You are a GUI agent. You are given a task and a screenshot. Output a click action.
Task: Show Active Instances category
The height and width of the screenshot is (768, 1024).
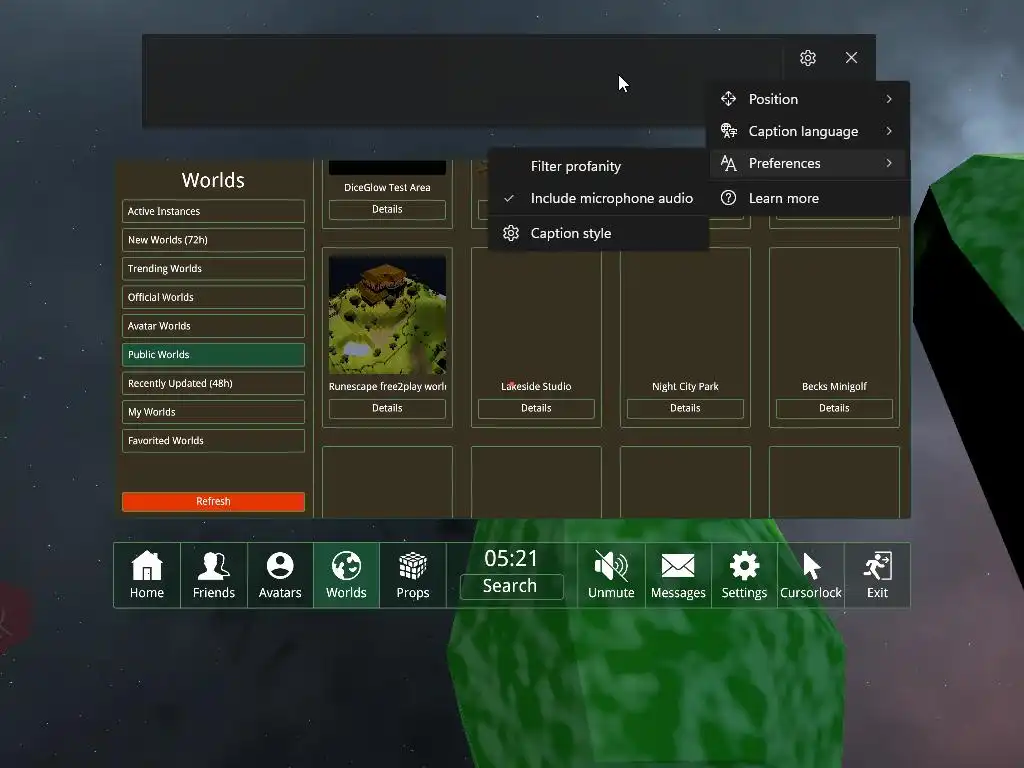click(213, 211)
